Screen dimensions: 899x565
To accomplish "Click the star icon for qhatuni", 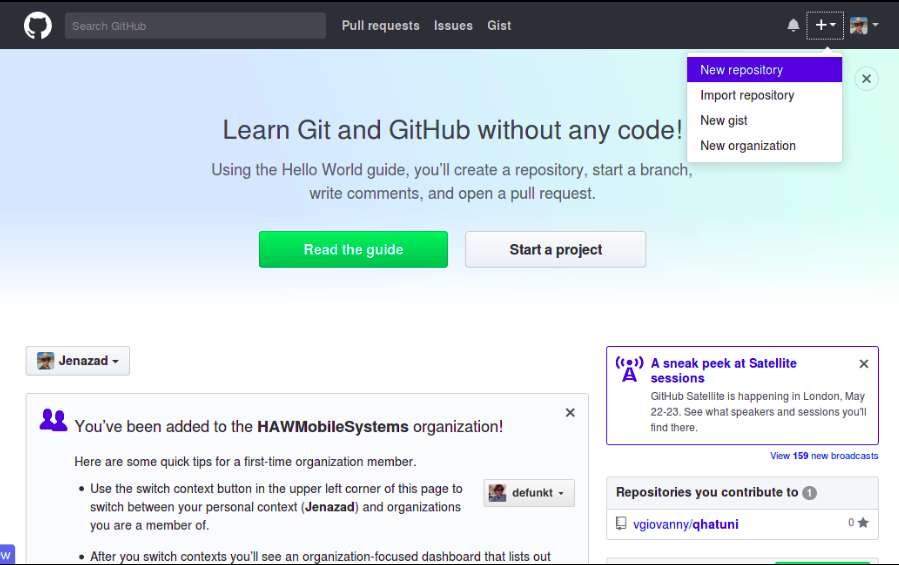I will 863,523.
